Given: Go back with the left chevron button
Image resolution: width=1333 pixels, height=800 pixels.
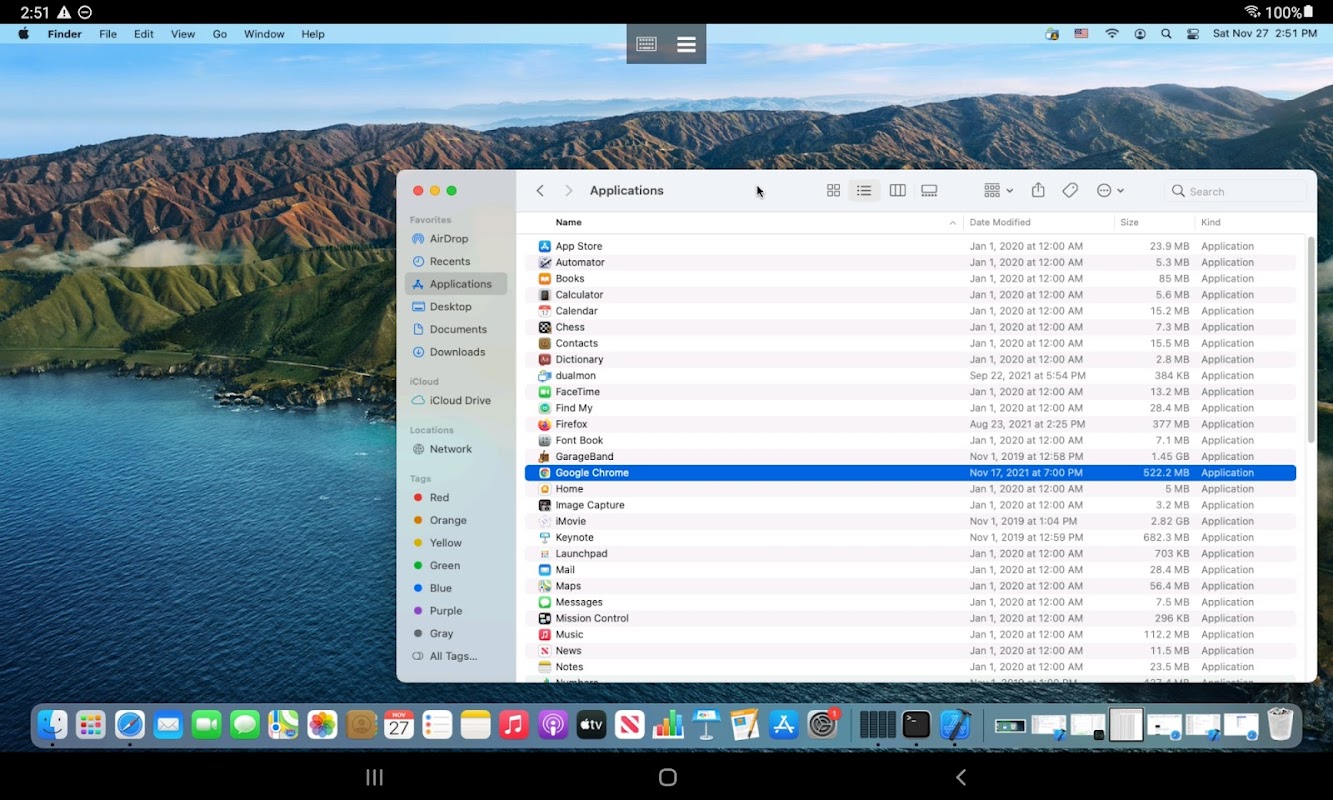Looking at the screenshot, I should [x=540, y=191].
